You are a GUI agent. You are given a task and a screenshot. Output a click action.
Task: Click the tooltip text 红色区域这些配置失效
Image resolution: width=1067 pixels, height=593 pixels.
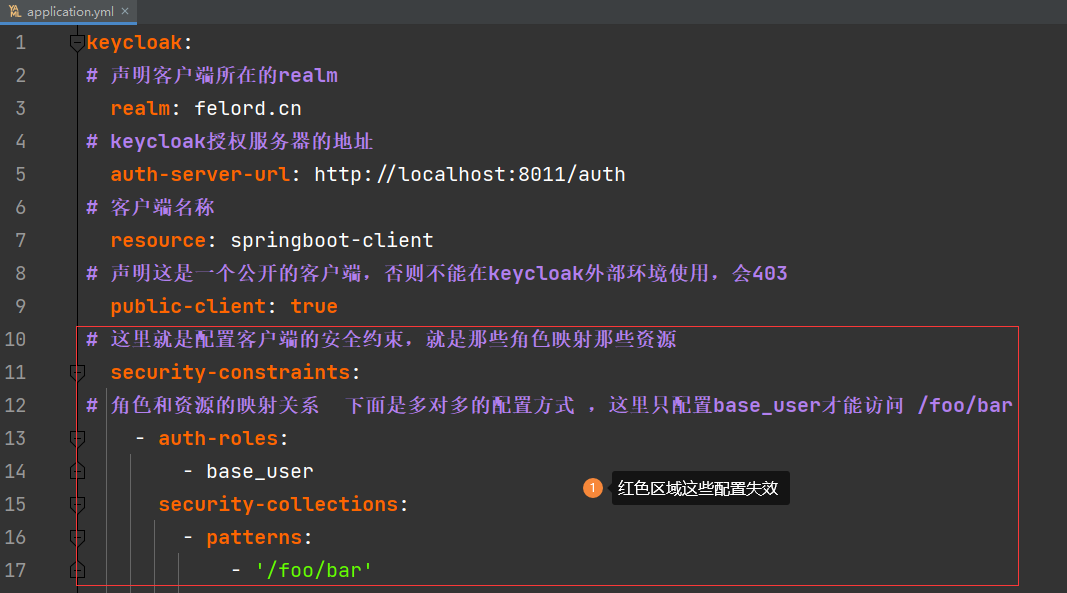(700, 488)
